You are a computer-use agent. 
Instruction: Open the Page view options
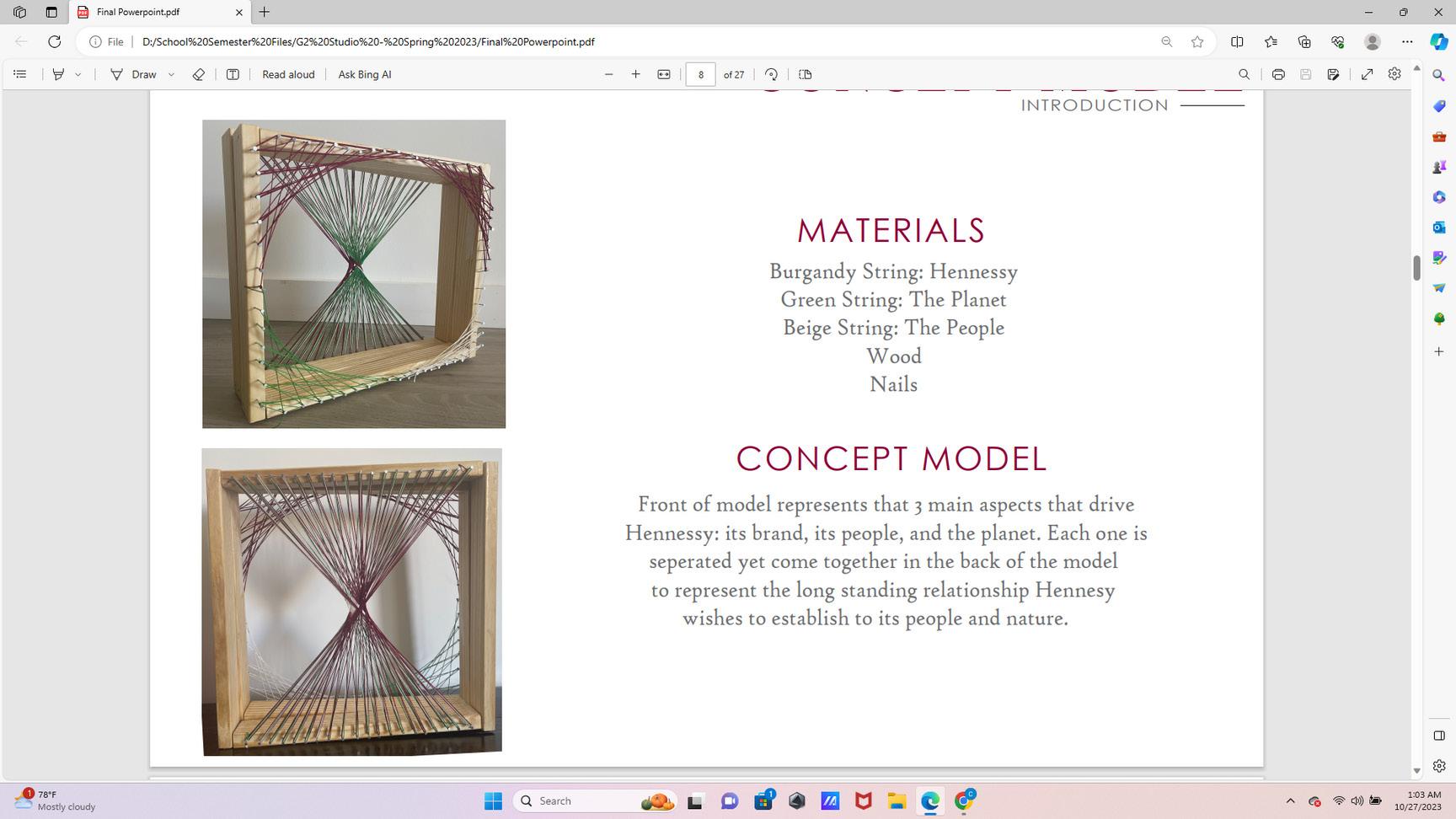806,74
